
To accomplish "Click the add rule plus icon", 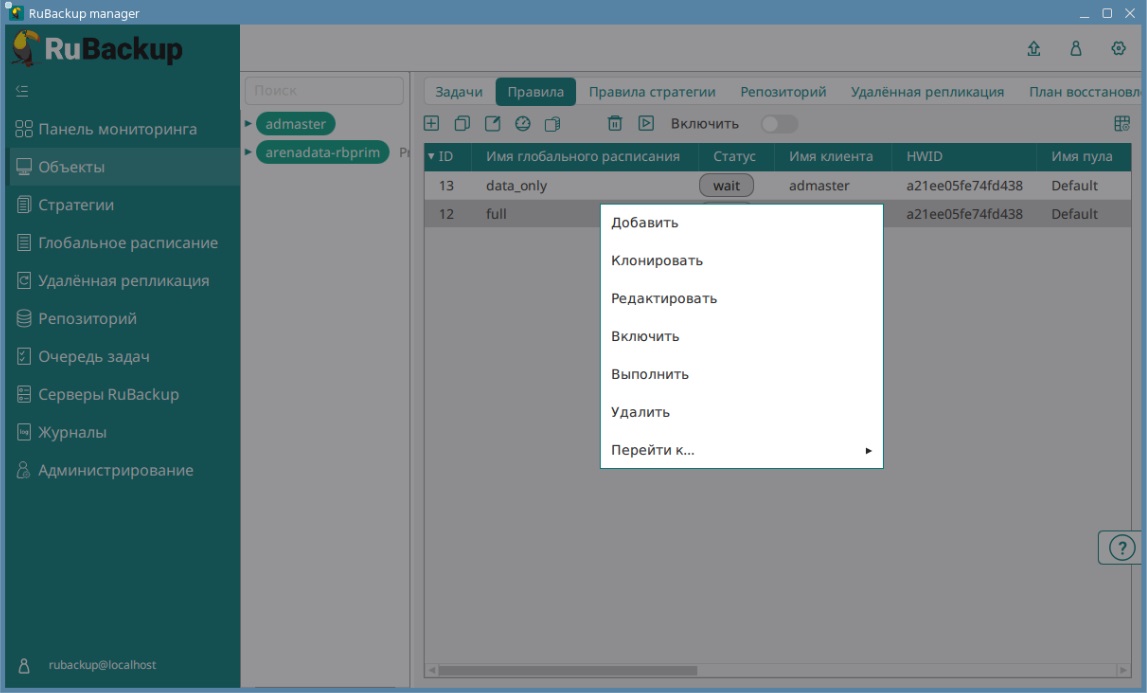I will (432, 124).
